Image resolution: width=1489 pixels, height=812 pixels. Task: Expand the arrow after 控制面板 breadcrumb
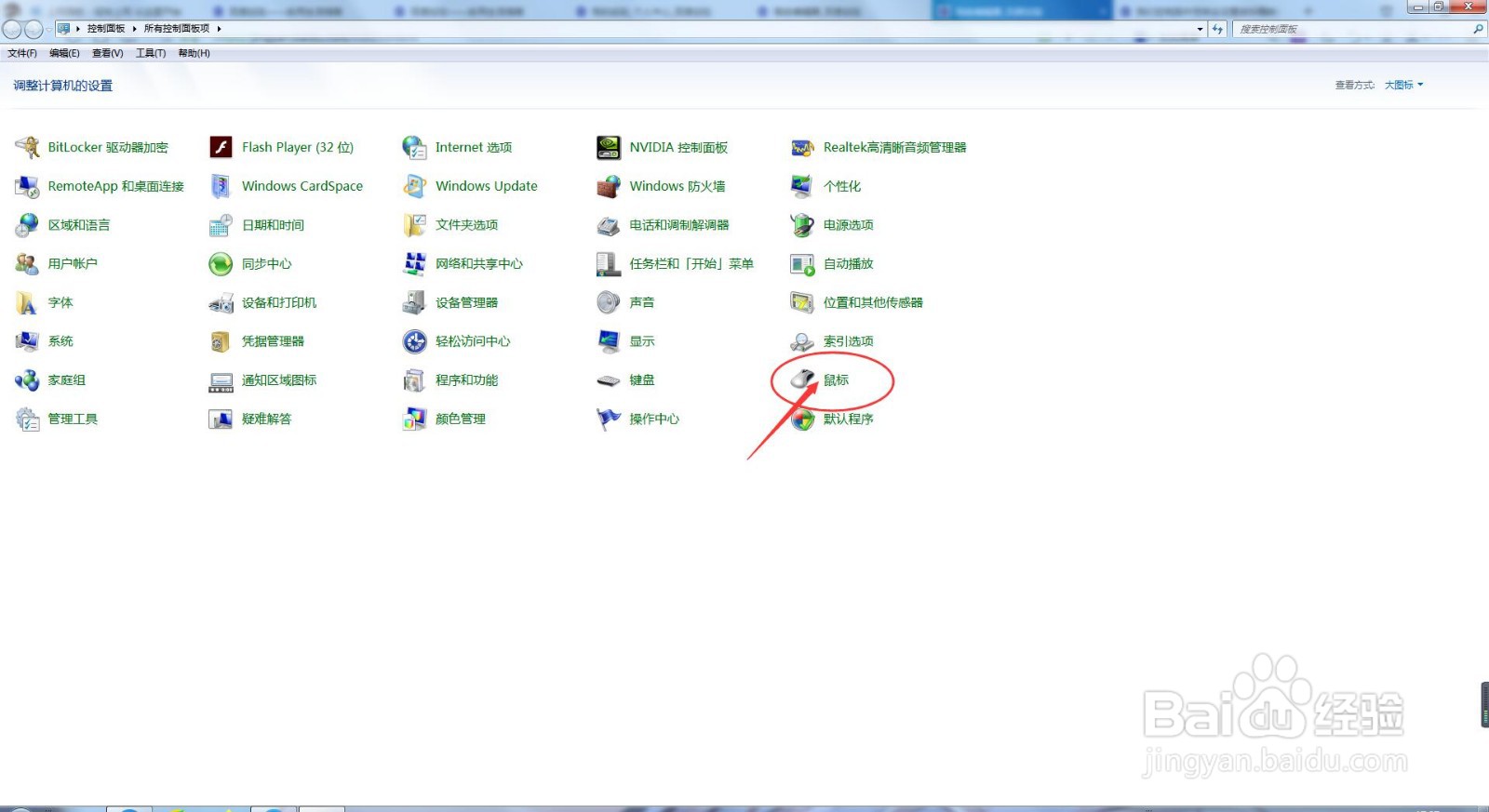click(x=134, y=29)
